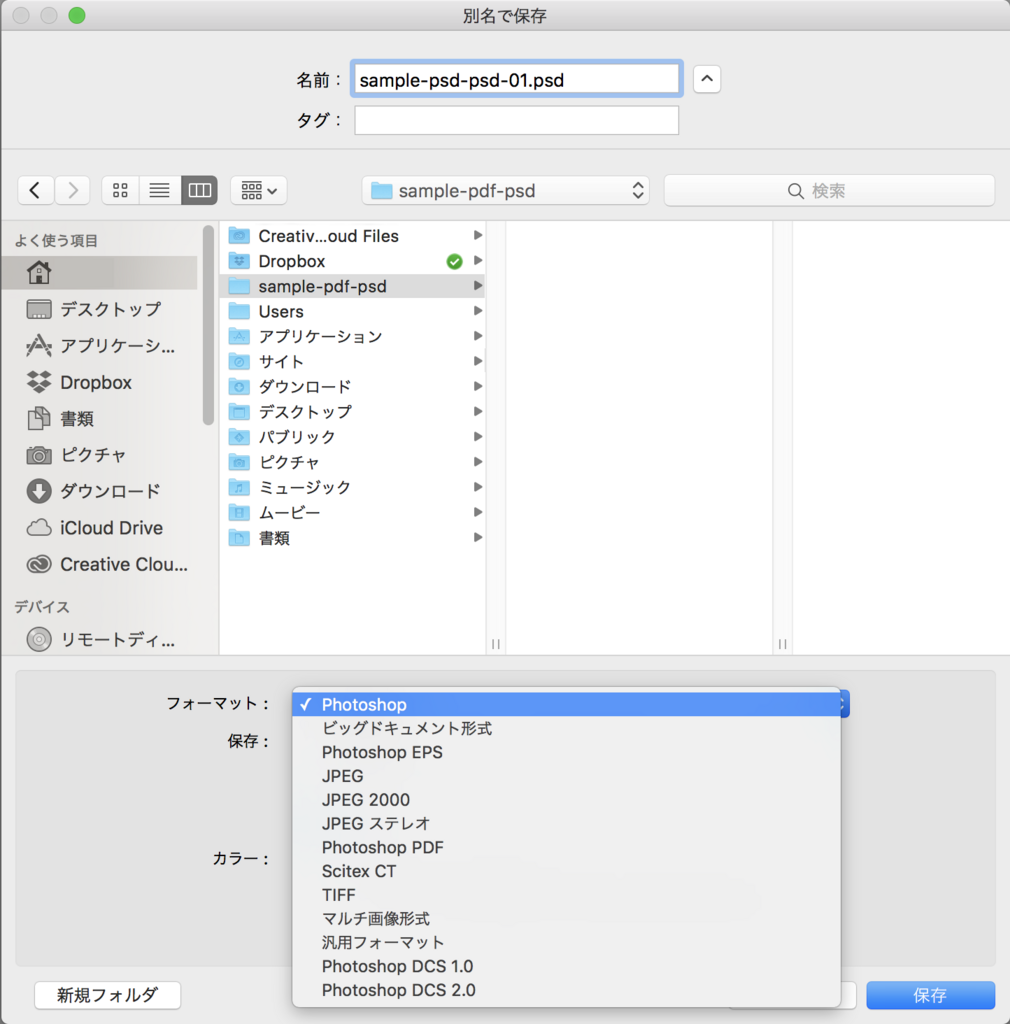The image size is (1010, 1024).
Task: Choose JPEG 2000 format
Action: pos(567,800)
